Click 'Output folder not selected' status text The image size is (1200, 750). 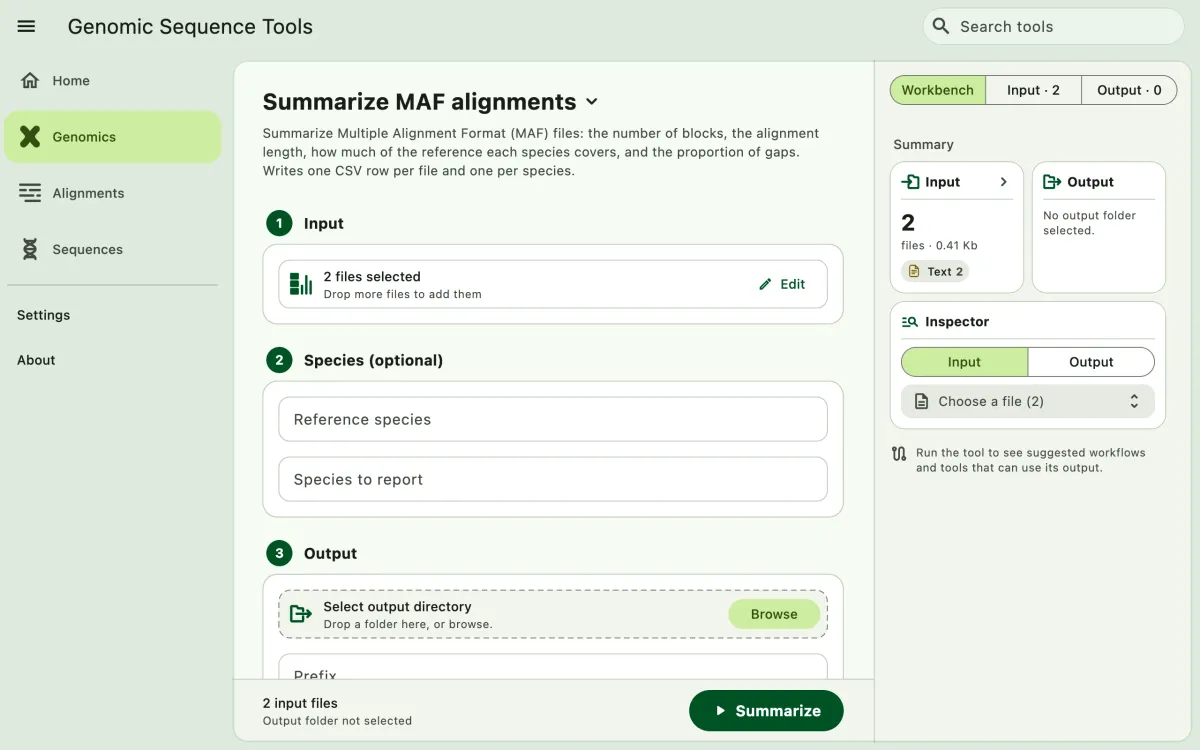point(337,721)
